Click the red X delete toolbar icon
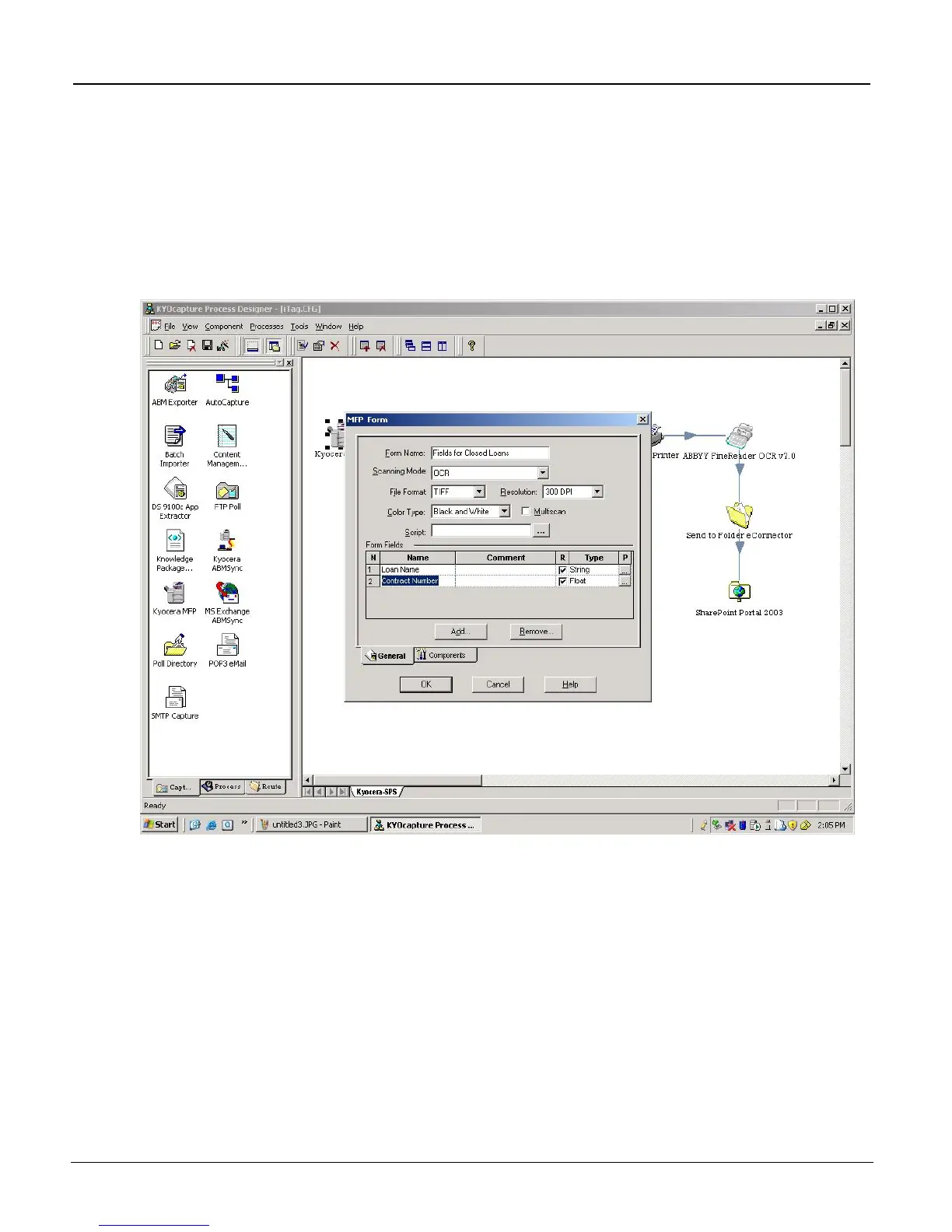952x1232 pixels. click(x=335, y=346)
